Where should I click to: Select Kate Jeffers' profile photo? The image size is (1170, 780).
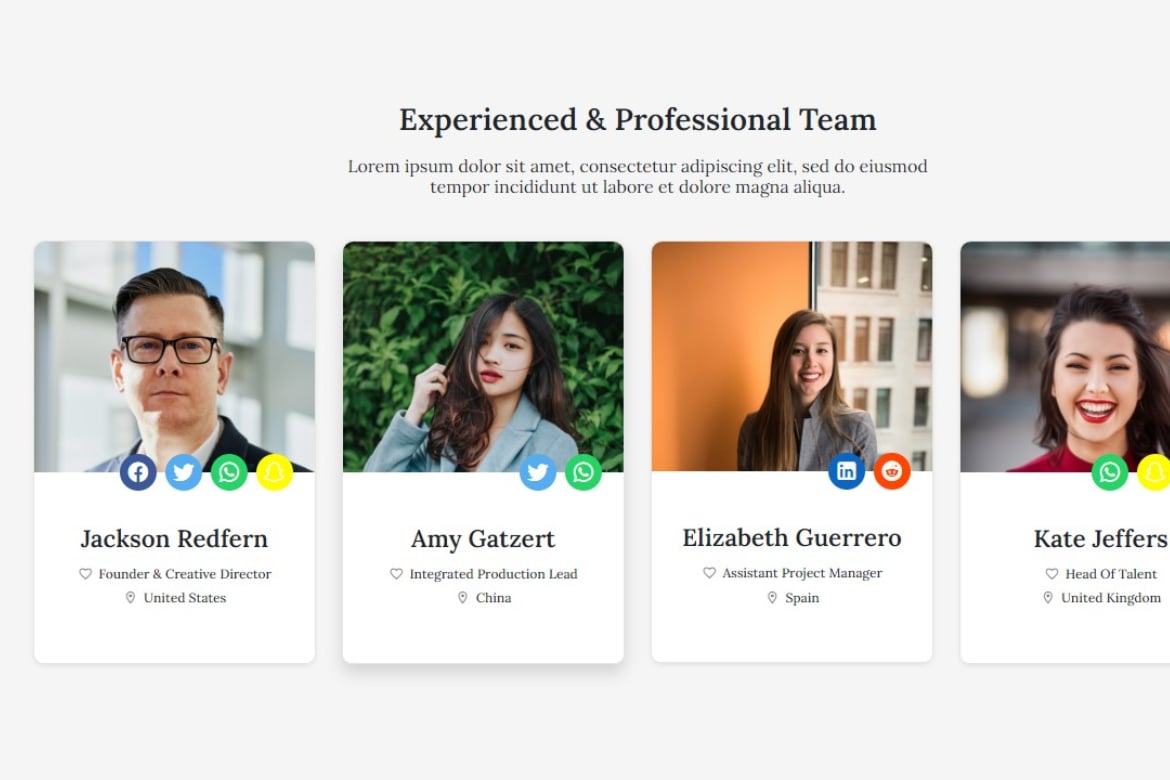(x=1066, y=357)
